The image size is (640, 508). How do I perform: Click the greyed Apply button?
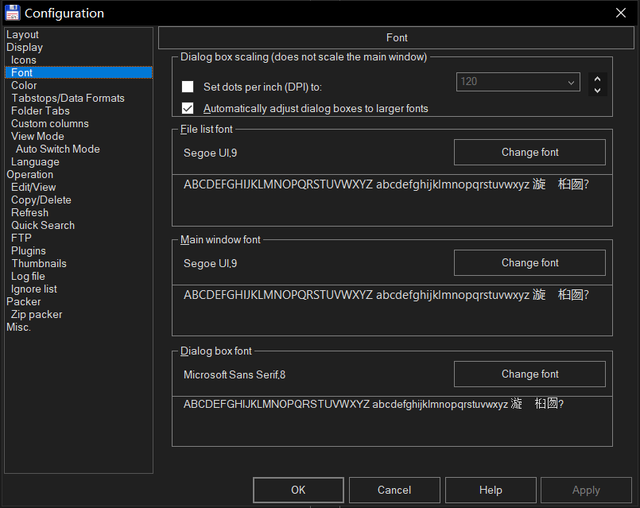586,490
